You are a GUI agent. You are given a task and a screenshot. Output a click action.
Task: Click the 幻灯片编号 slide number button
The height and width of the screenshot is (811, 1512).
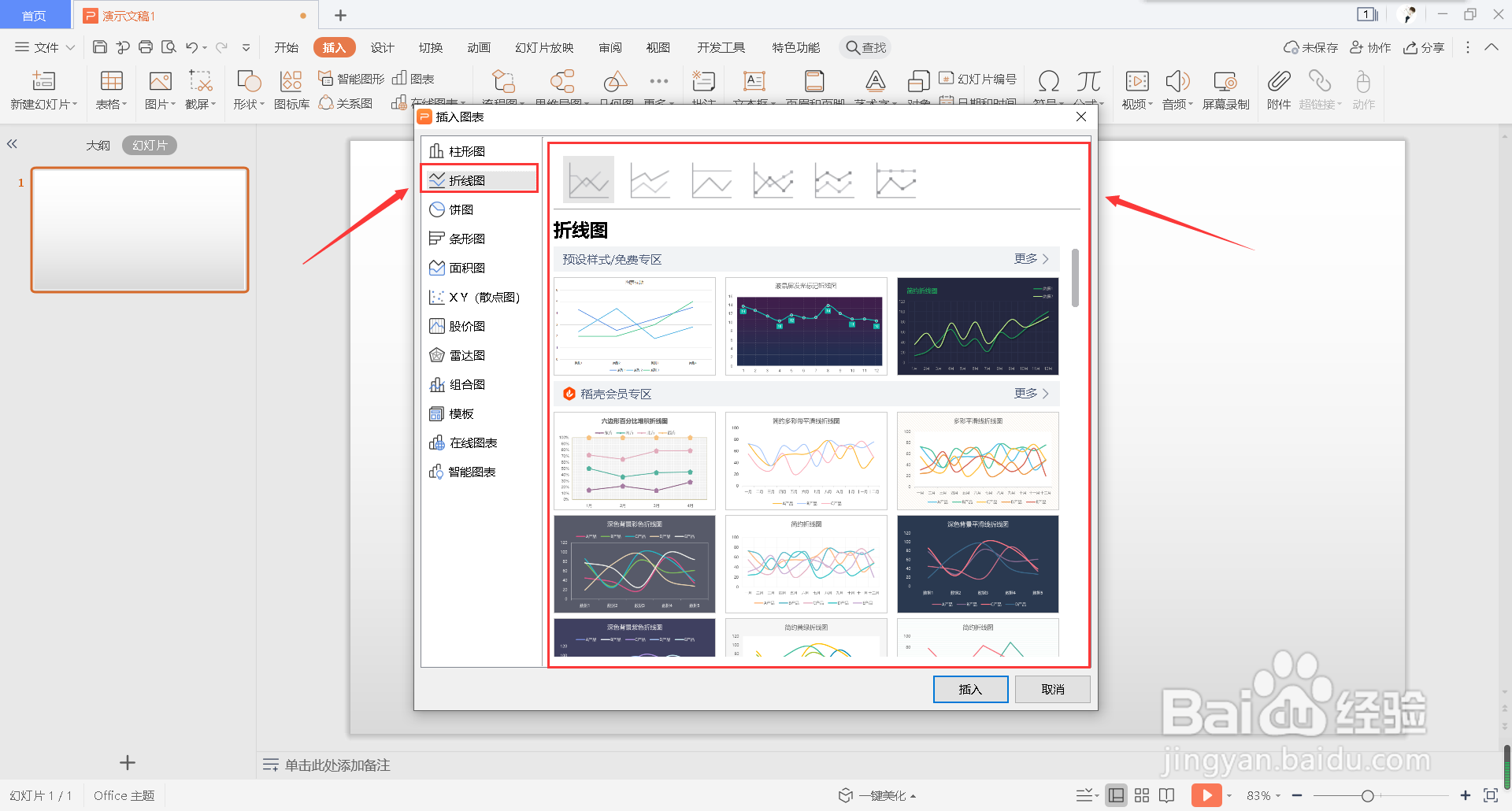[977, 79]
